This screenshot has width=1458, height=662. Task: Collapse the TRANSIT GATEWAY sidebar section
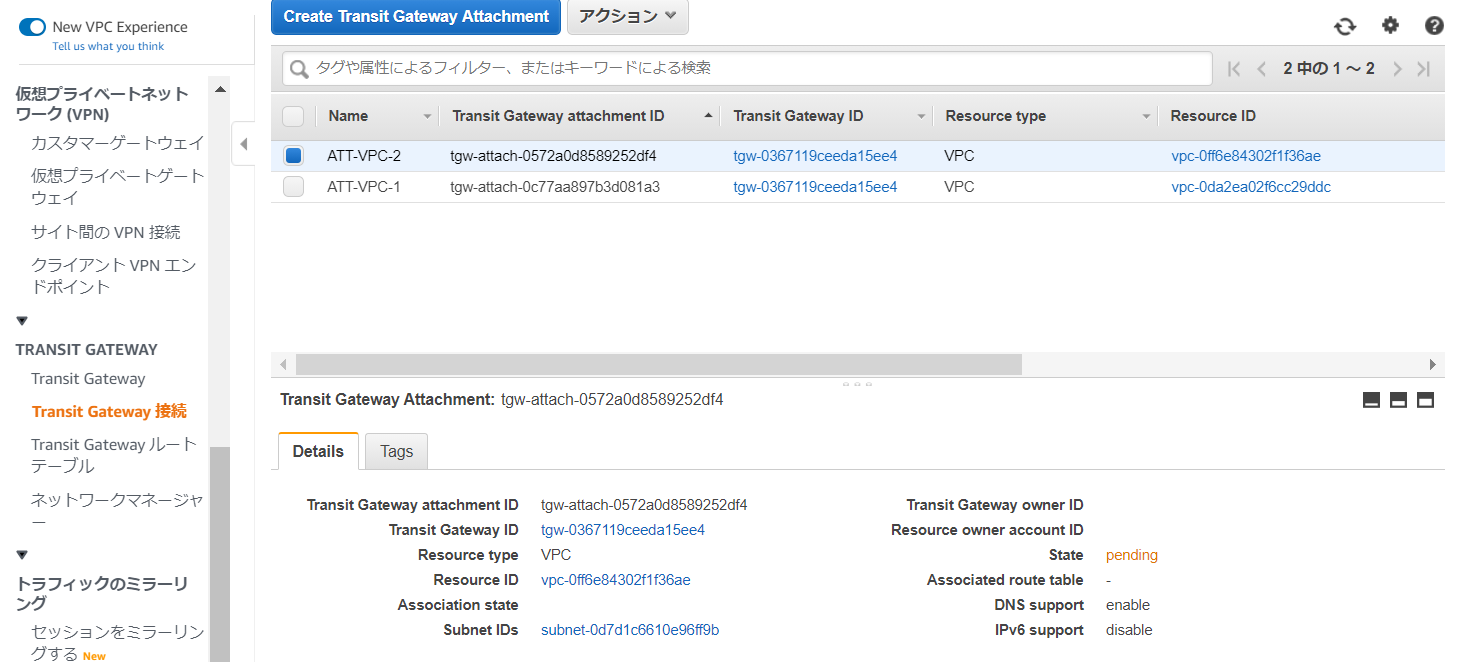tap(22, 321)
